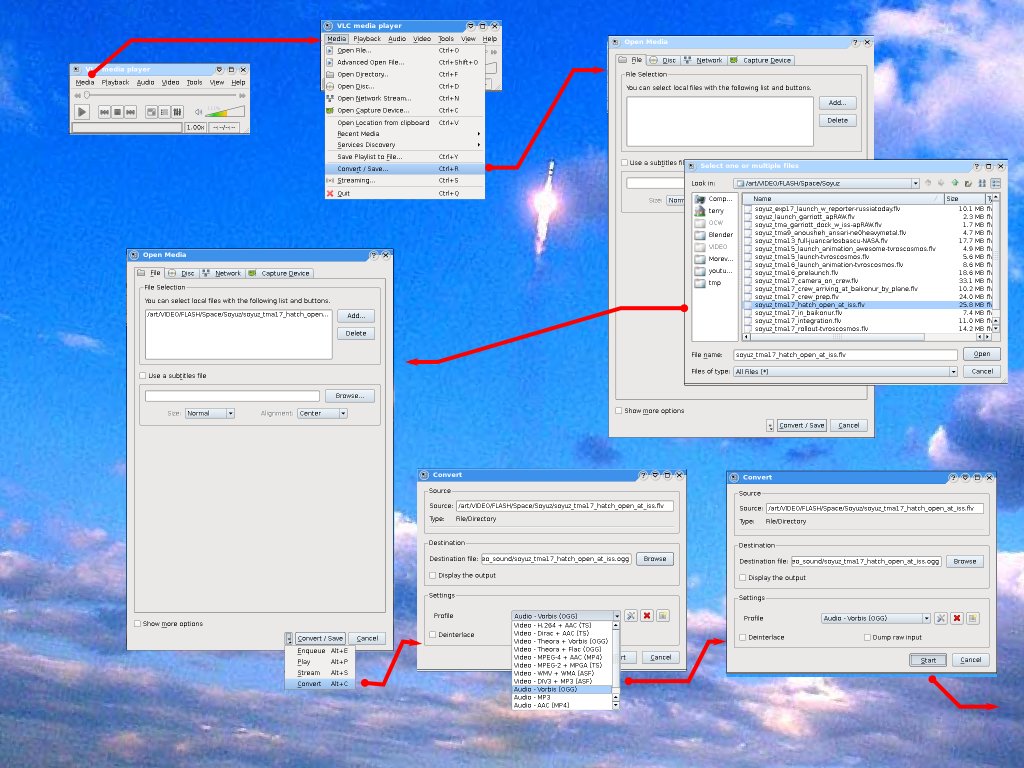1024x768 pixels.
Task: Open Computer in the file chooser sidebar
Action: tap(714, 199)
